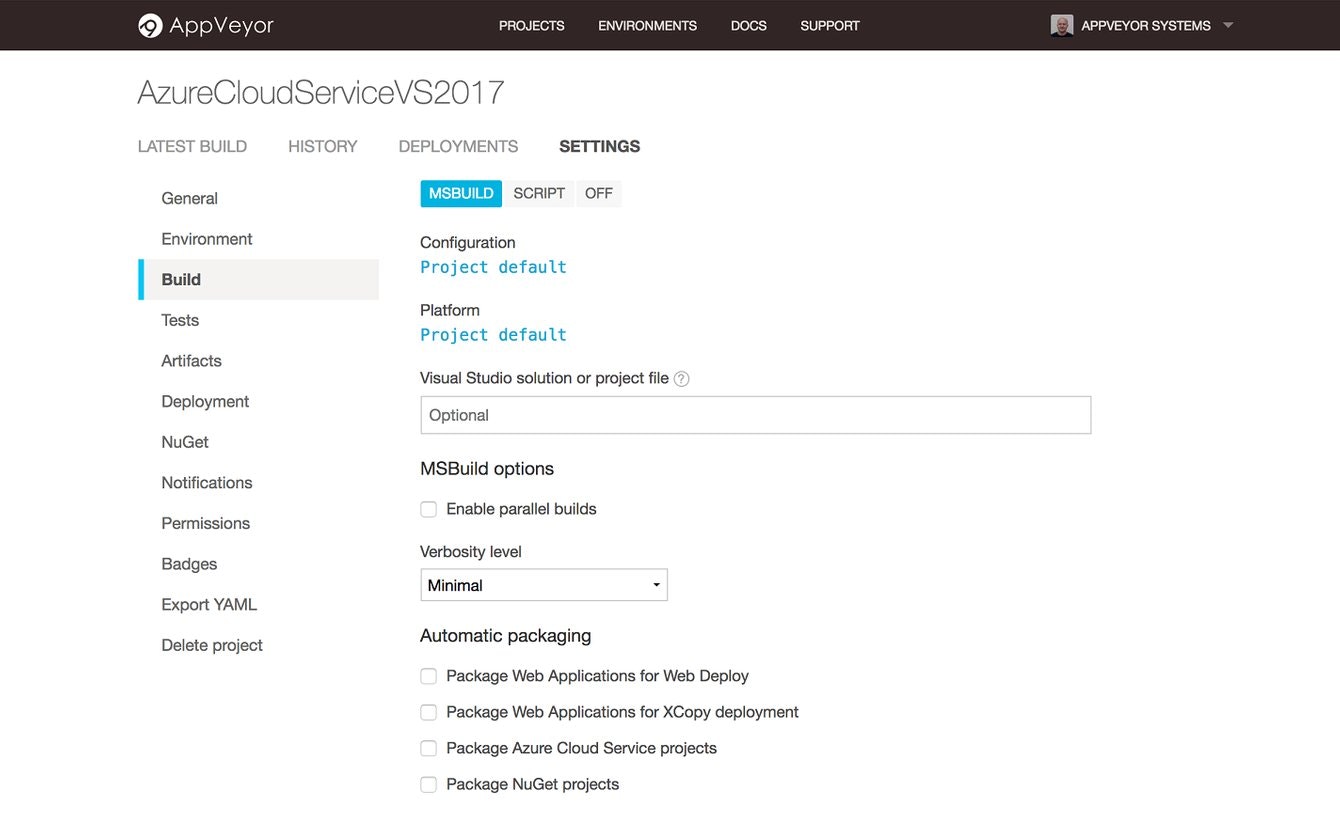Check Package Web Applications for Web Deploy

tap(429, 676)
